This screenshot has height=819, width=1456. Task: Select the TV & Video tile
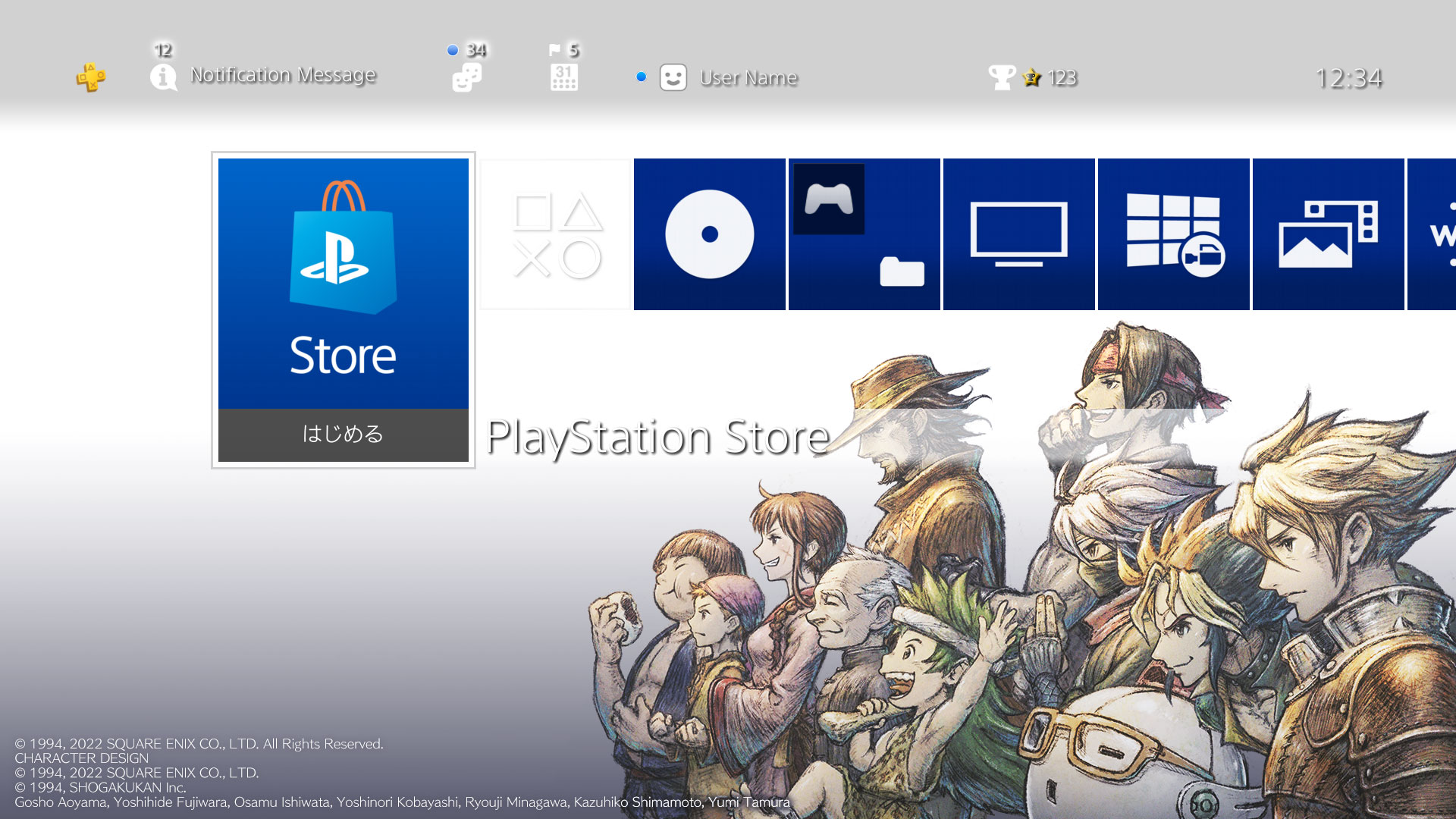pyautogui.click(x=1018, y=234)
